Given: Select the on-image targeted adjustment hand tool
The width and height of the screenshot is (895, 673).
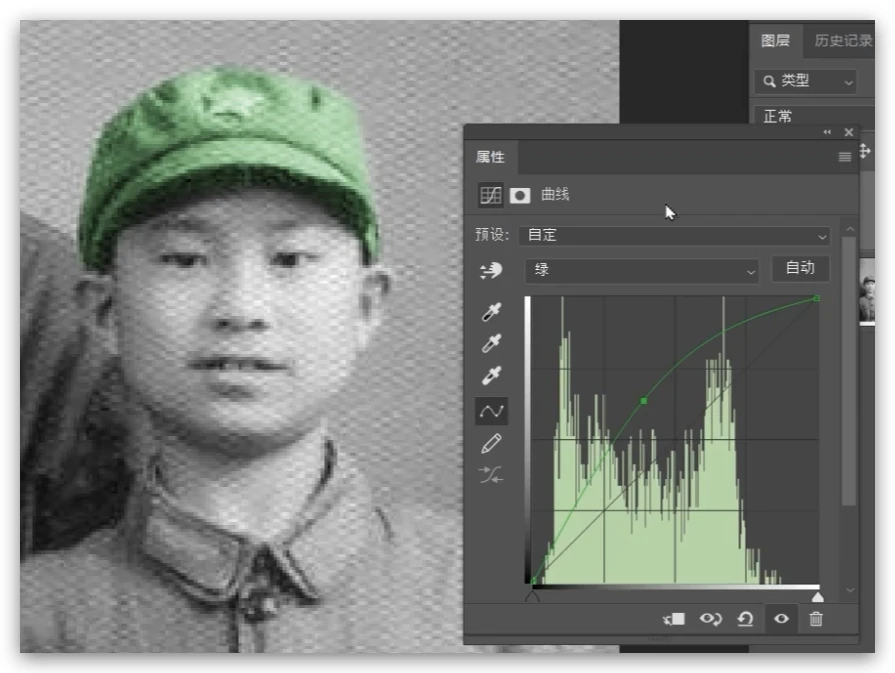Looking at the screenshot, I should tap(491, 270).
